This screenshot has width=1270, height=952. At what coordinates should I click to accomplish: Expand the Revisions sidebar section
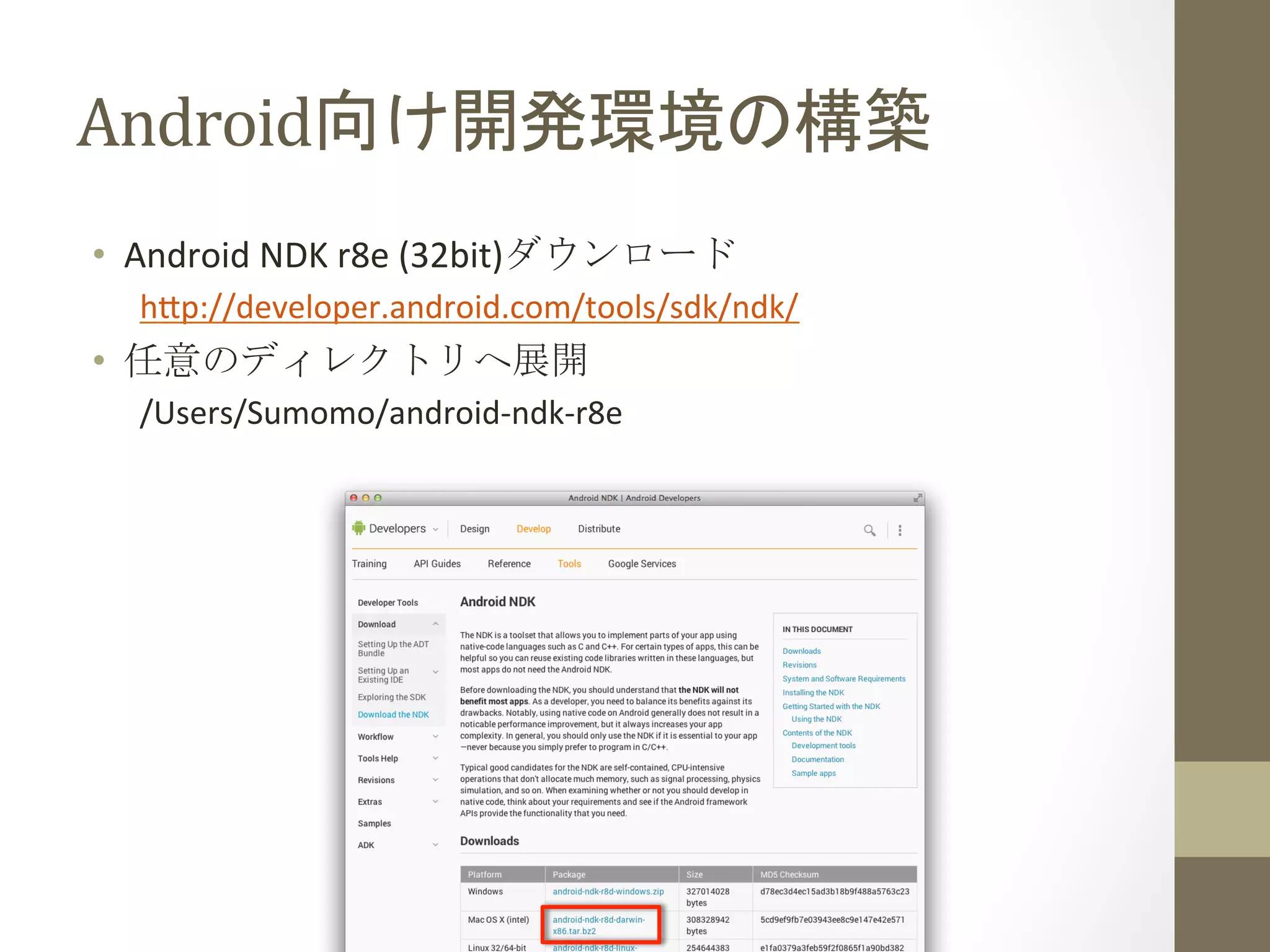pyautogui.click(x=435, y=780)
